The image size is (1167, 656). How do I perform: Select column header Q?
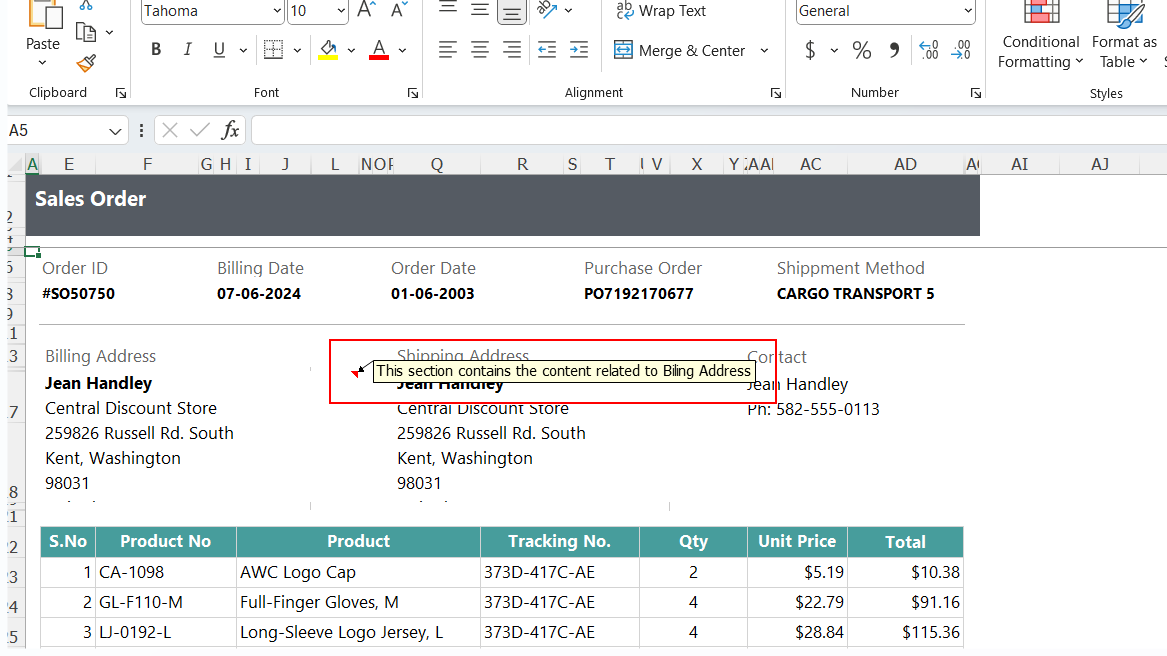click(437, 165)
